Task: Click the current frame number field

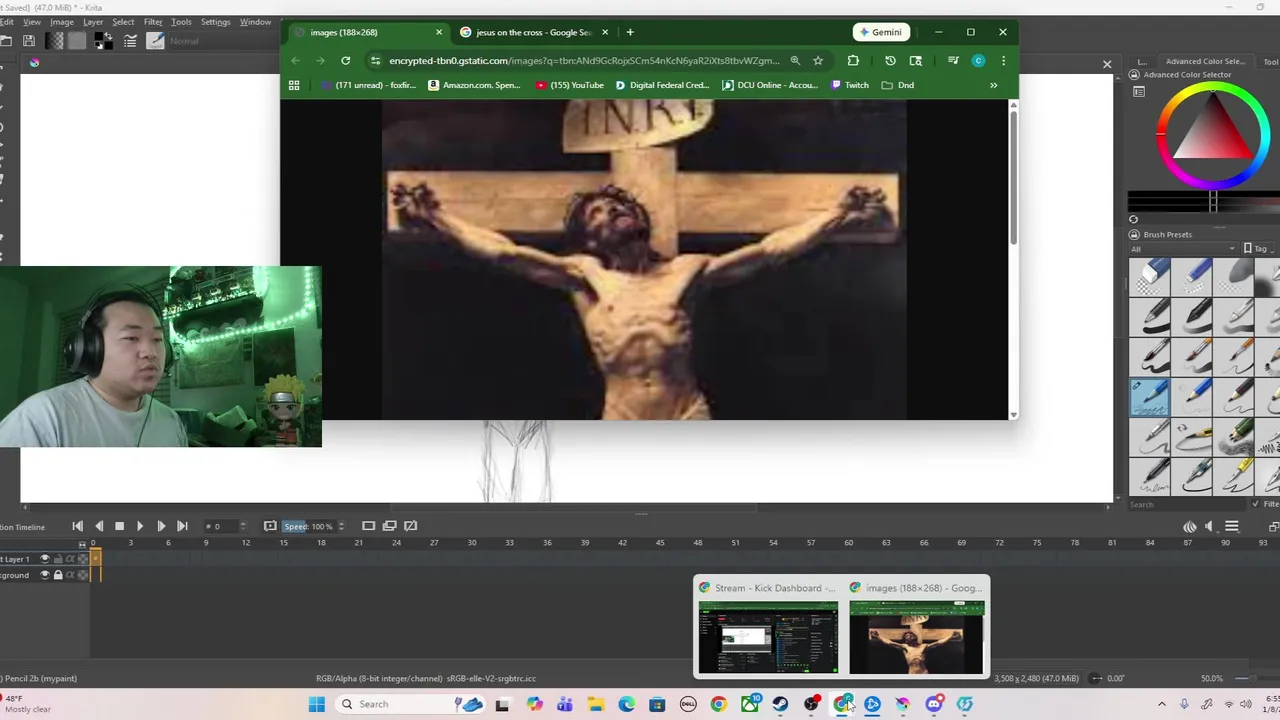Action: coord(227,526)
